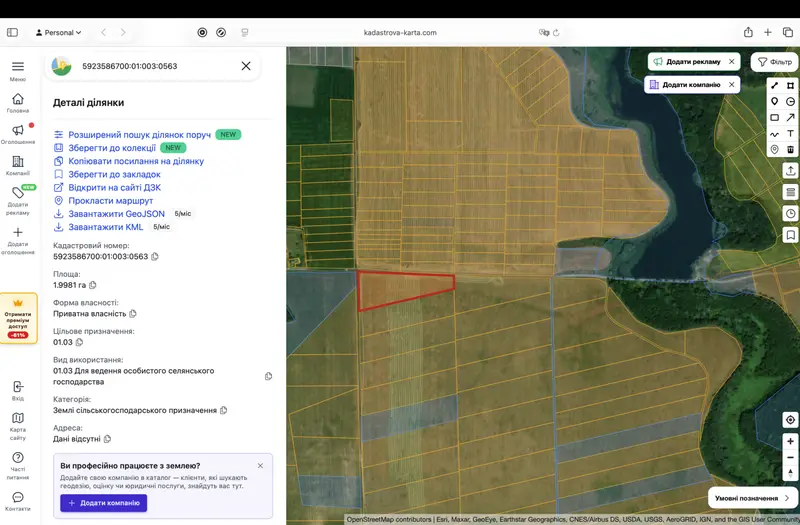Viewport: 800px width, 525px height.
Task: Go to Головна home icon
Action: [x=18, y=98]
